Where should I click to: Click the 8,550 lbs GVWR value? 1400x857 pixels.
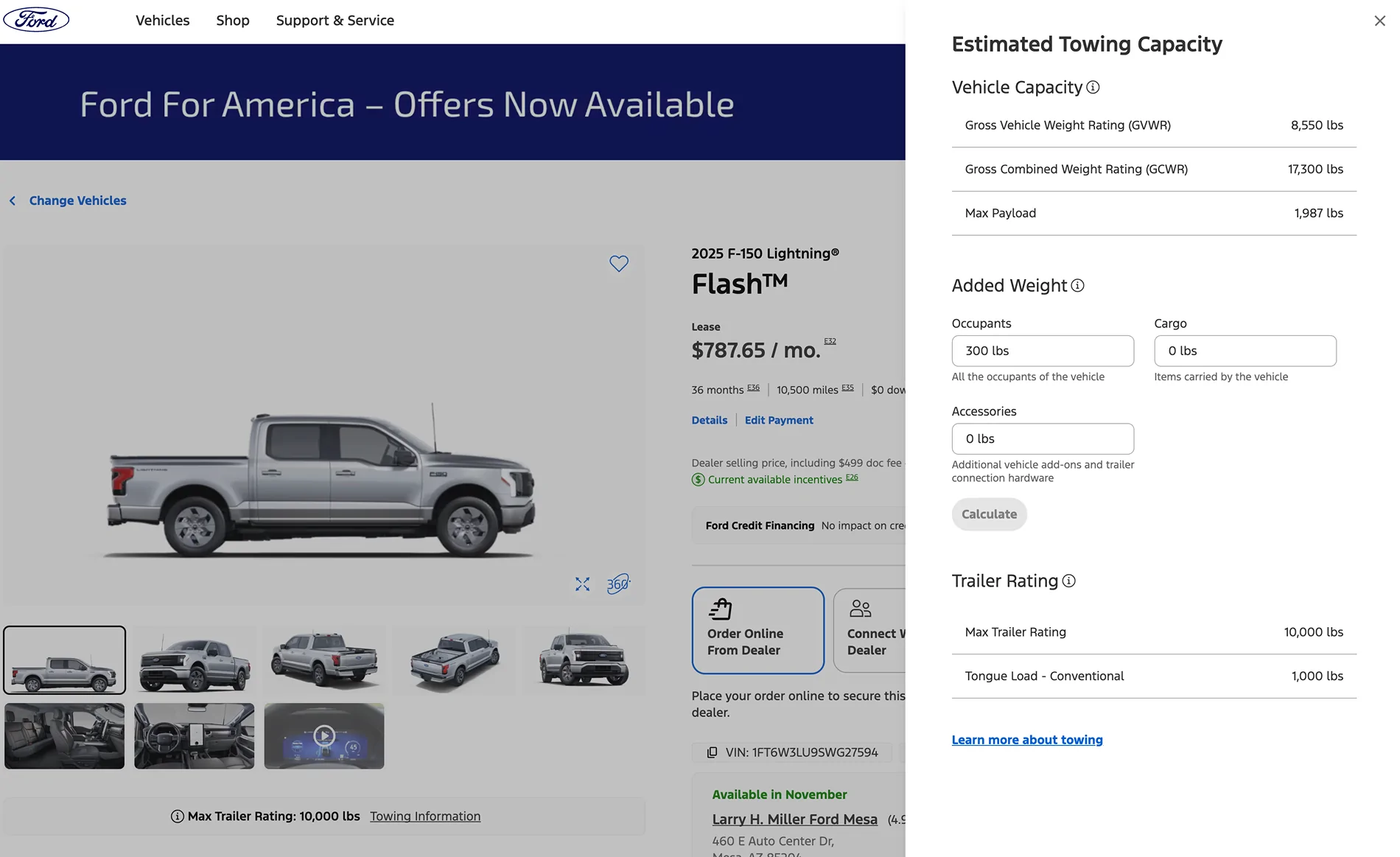tap(1317, 126)
